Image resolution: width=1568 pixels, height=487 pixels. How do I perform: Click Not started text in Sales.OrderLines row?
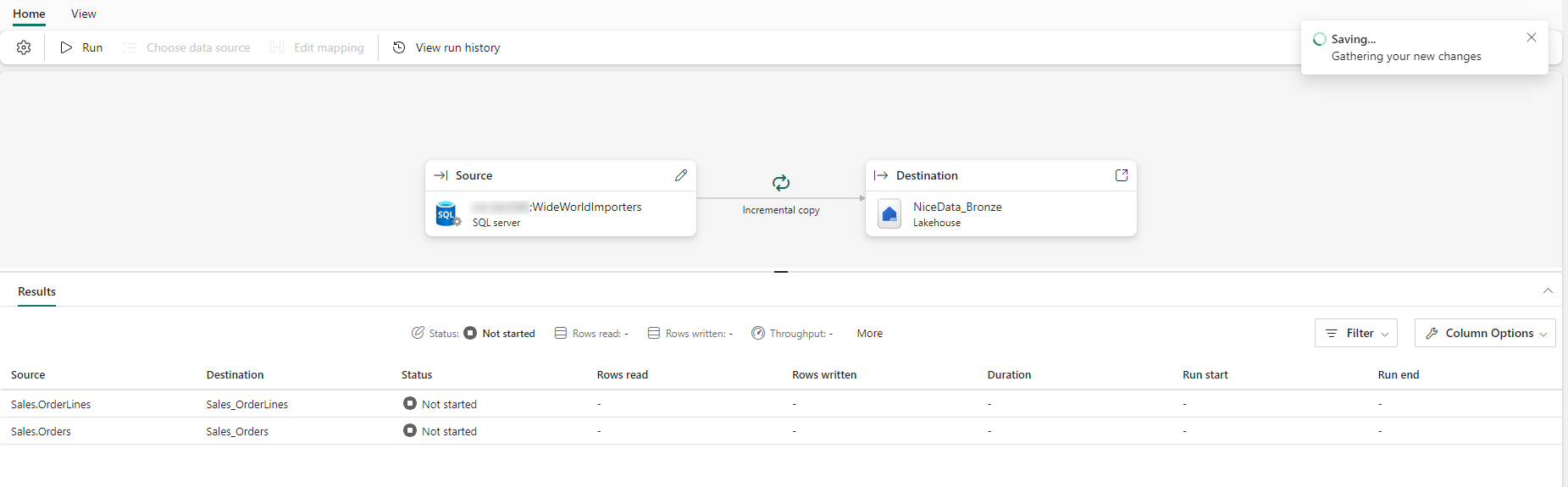449,404
